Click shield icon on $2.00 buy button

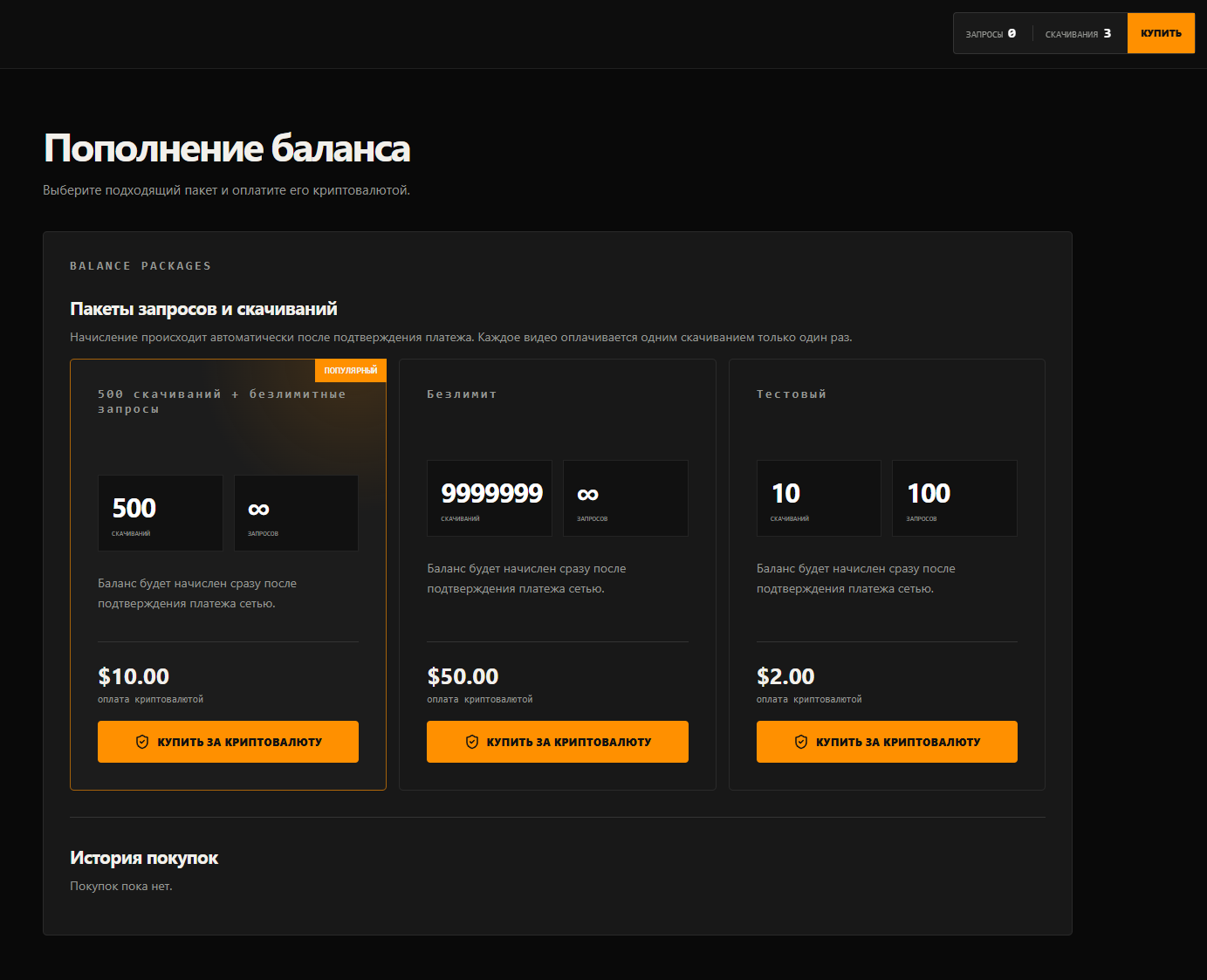(801, 742)
